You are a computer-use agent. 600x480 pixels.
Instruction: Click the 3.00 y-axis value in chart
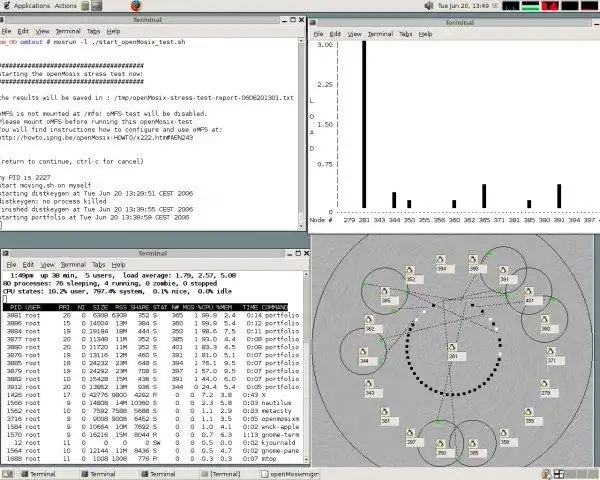[325, 45]
